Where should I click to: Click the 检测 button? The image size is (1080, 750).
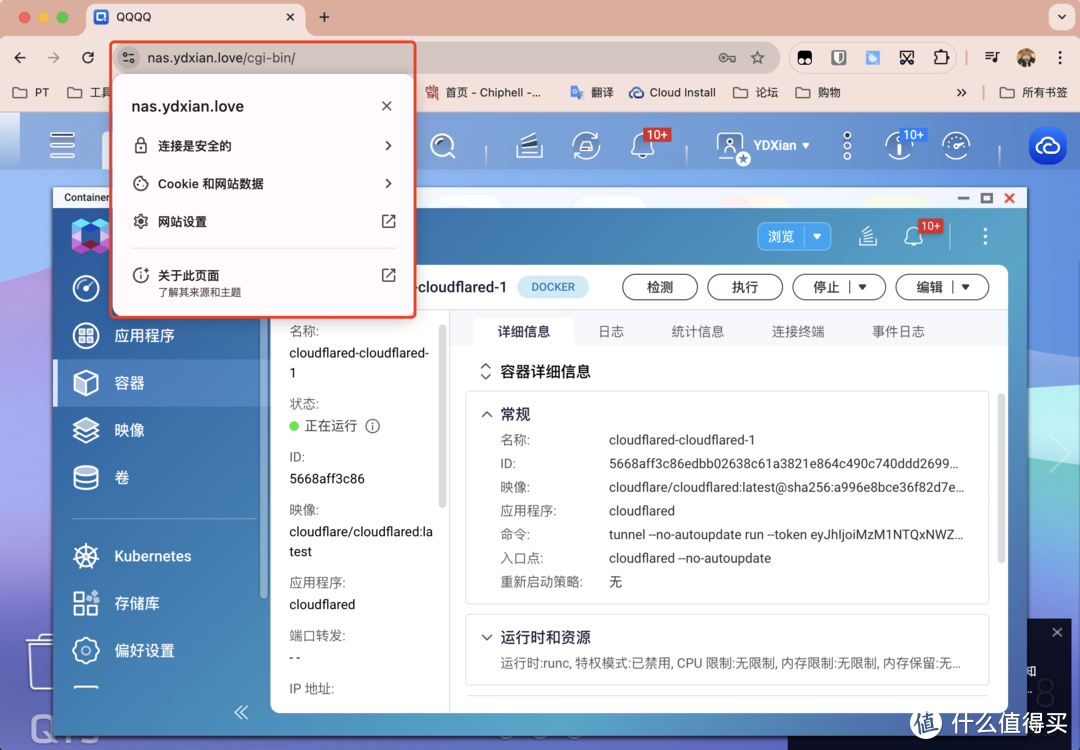(659, 287)
